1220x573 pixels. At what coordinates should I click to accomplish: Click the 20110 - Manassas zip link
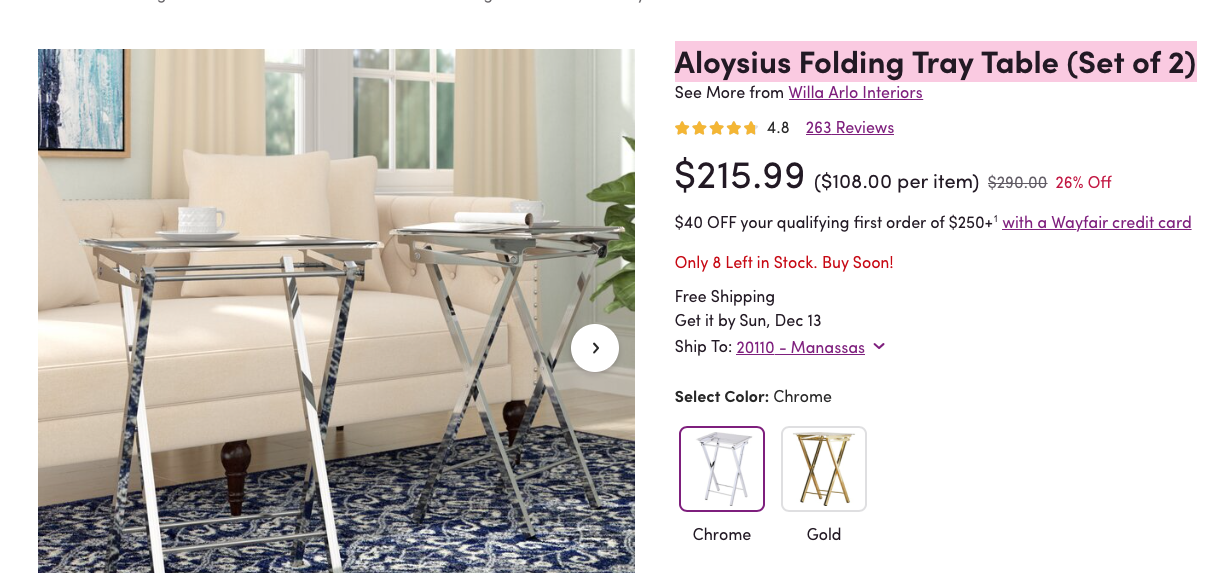pyautogui.click(x=800, y=348)
